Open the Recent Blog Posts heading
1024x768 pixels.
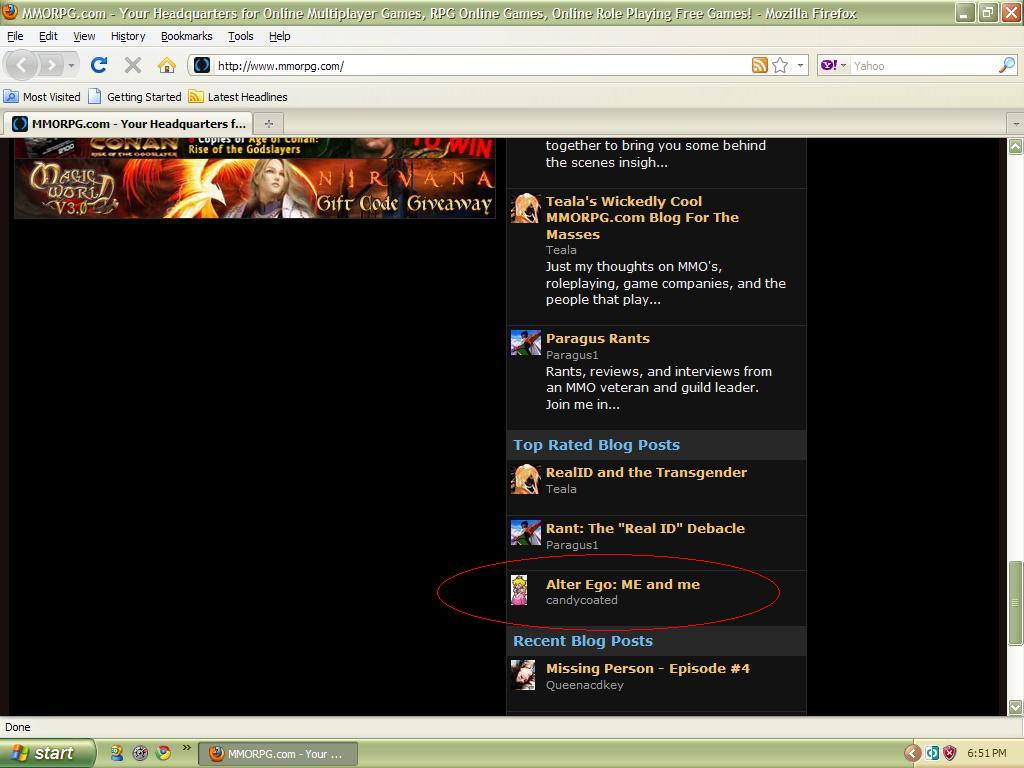[x=583, y=641]
